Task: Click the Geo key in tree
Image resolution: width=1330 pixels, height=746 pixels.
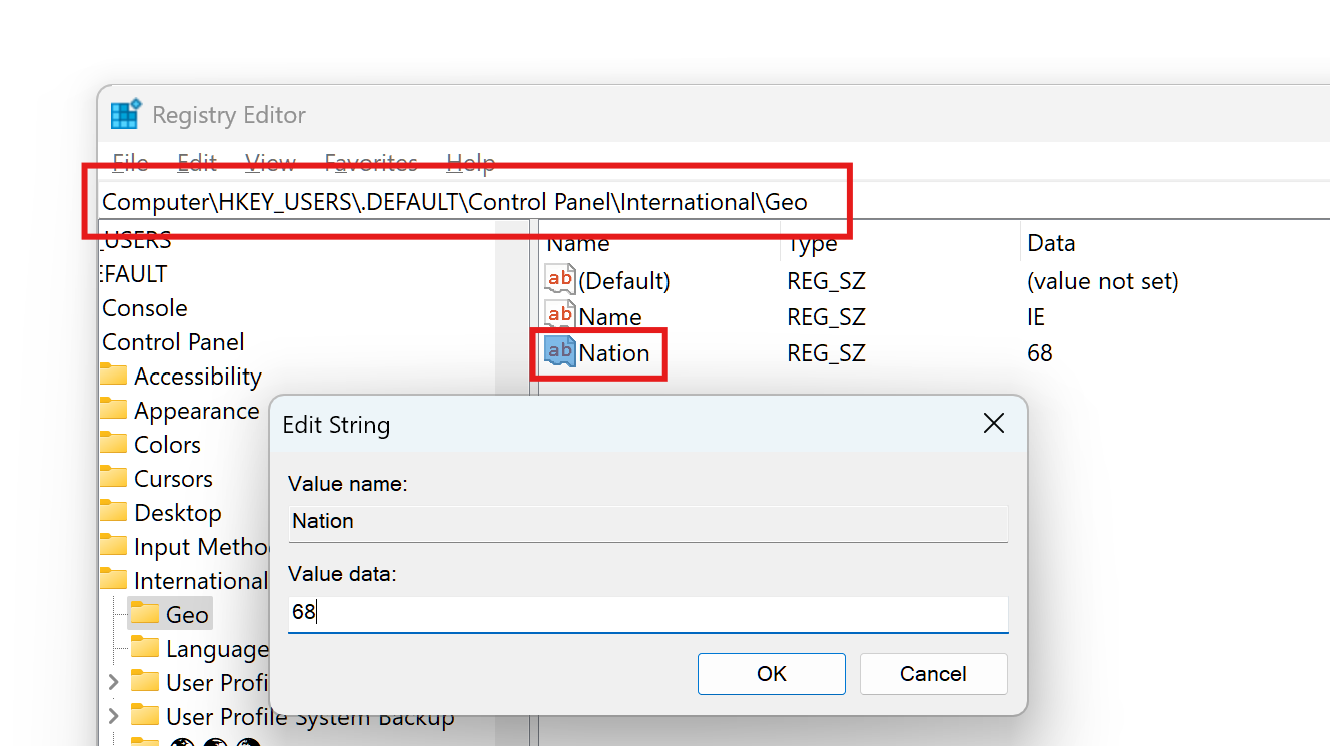Action: (x=187, y=615)
